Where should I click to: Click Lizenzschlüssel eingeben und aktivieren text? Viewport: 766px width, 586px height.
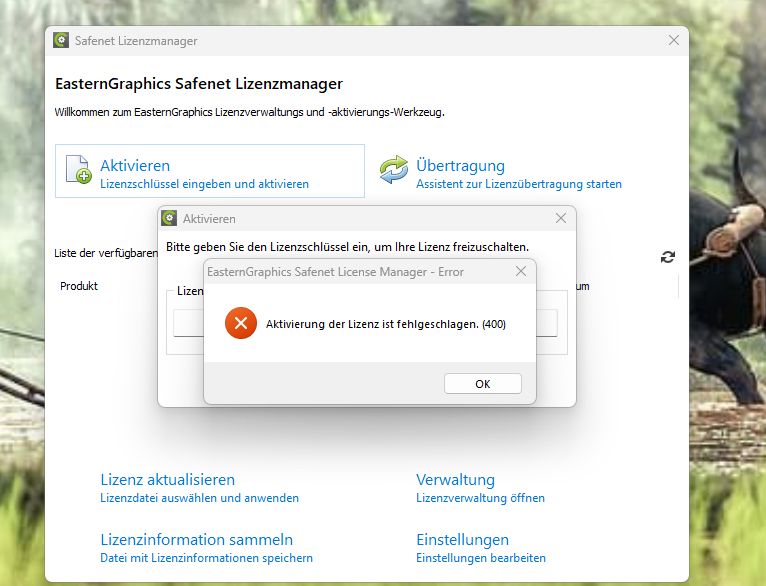(x=204, y=184)
